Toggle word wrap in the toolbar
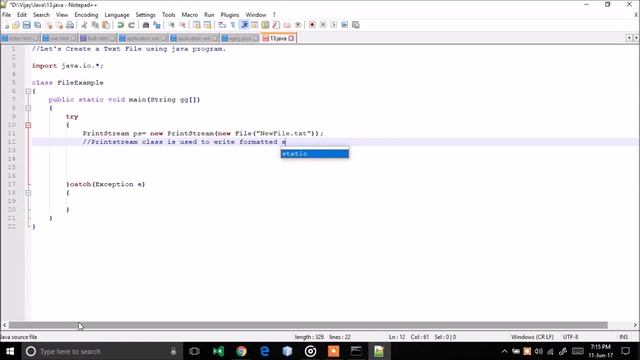Screen dimensions: 640x360 point(222,25)
